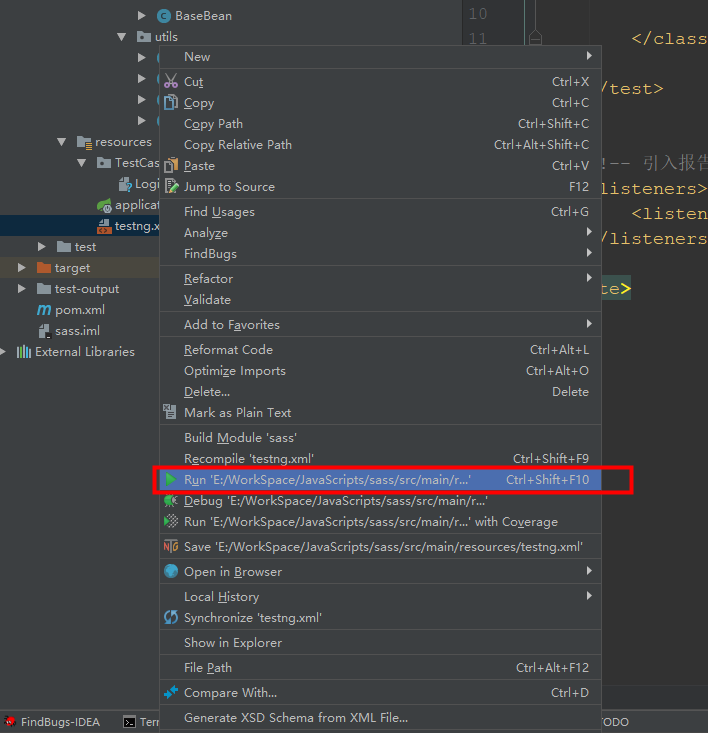Screen dimensions: 708x733
Task: Expand the target folder
Action: click(x=21, y=267)
